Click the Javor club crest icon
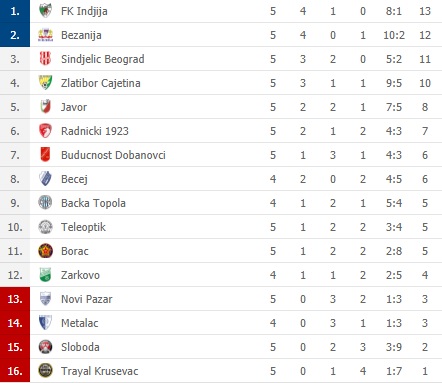The height and width of the screenshot is (383, 442). coord(45,107)
